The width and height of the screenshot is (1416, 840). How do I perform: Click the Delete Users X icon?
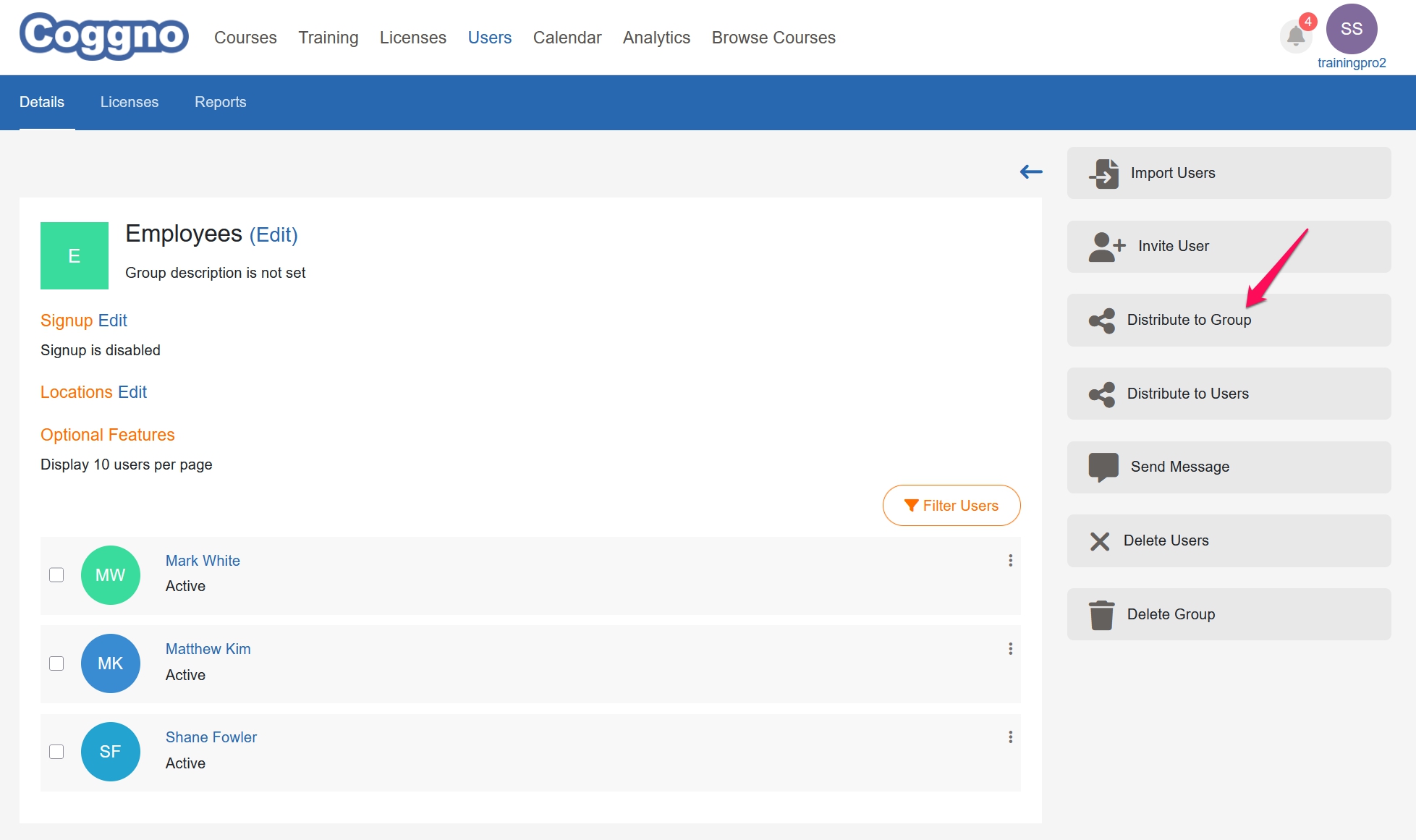(1100, 541)
